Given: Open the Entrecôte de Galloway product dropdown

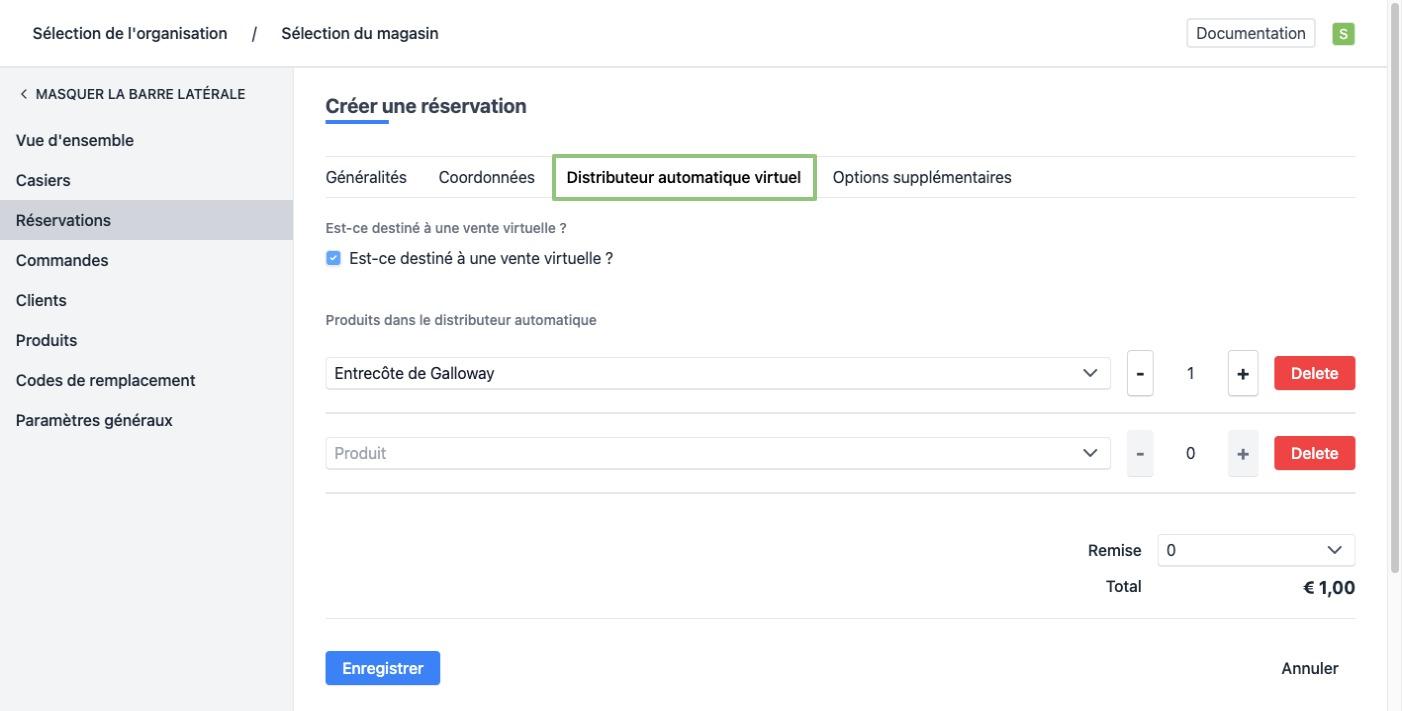Looking at the screenshot, I should point(717,373).
